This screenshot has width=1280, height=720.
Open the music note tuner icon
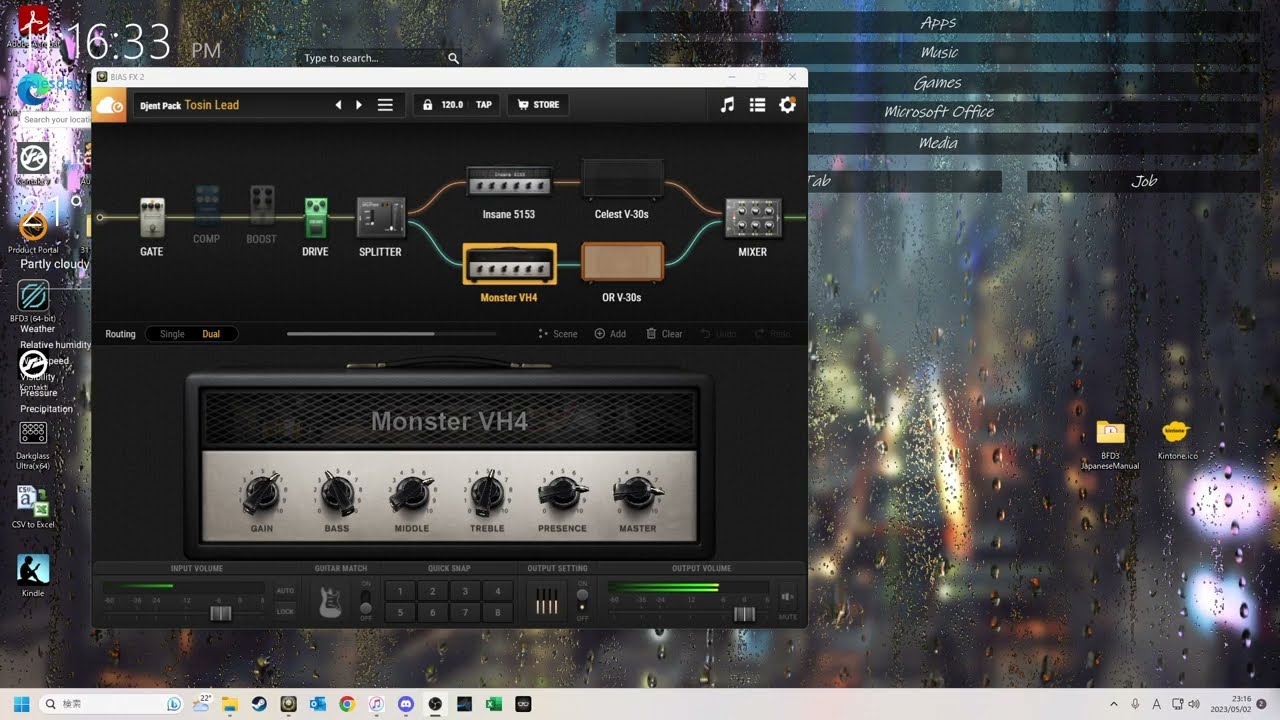(728, 105)
